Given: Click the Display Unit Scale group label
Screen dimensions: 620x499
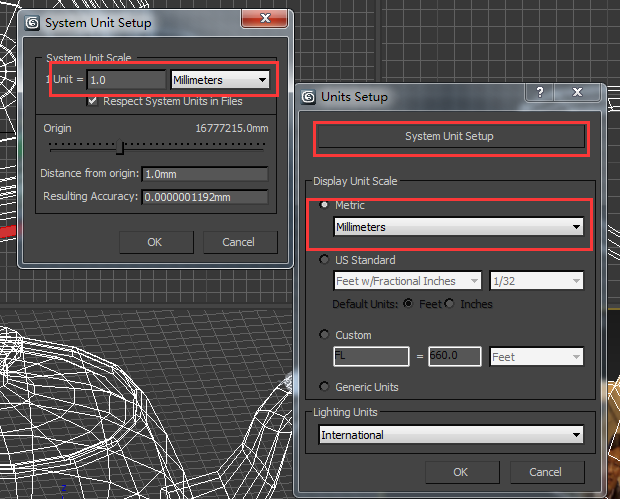Looking at the screenshot, I should point(355,181).
